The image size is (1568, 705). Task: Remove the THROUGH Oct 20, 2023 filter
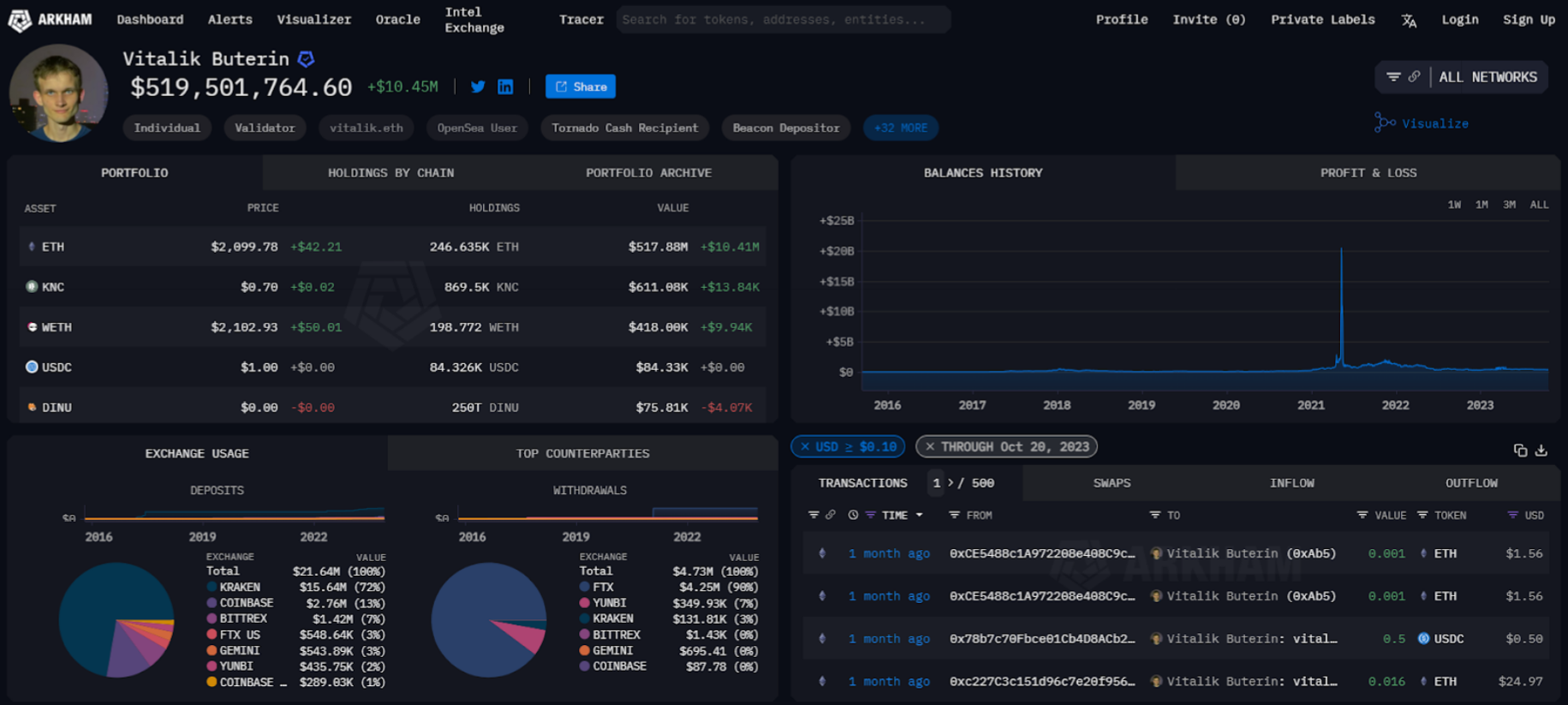coord(930,446)
